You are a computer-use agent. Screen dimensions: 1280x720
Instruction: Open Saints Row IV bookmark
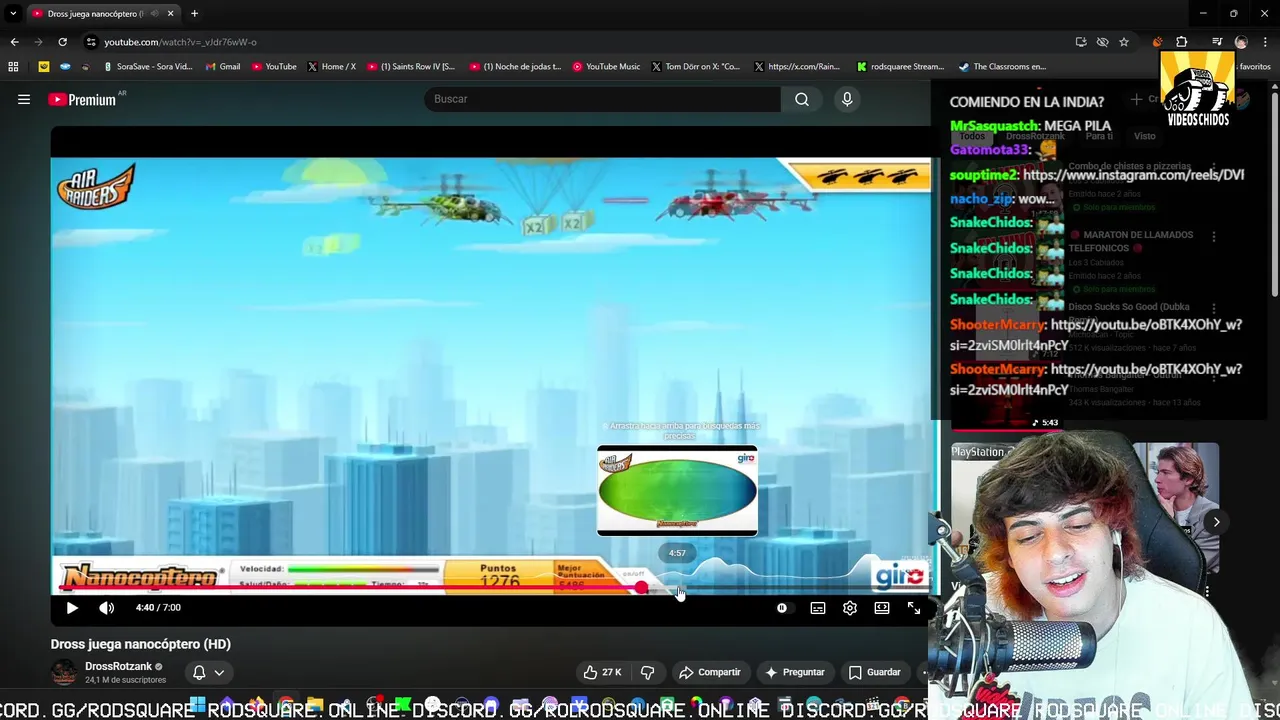411,67
